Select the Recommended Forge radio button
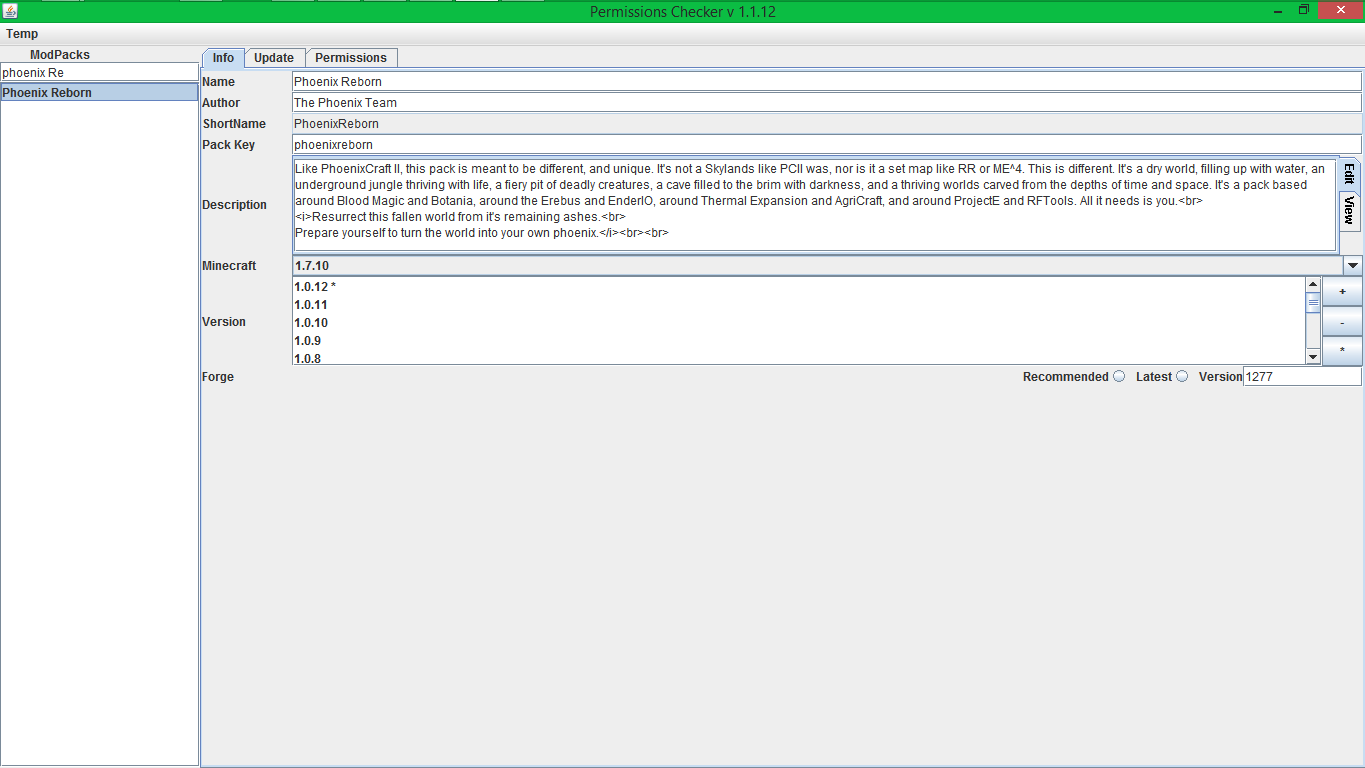This screenshot has height=768, width=1365. pyautogui.click(x=1119, y=376)
